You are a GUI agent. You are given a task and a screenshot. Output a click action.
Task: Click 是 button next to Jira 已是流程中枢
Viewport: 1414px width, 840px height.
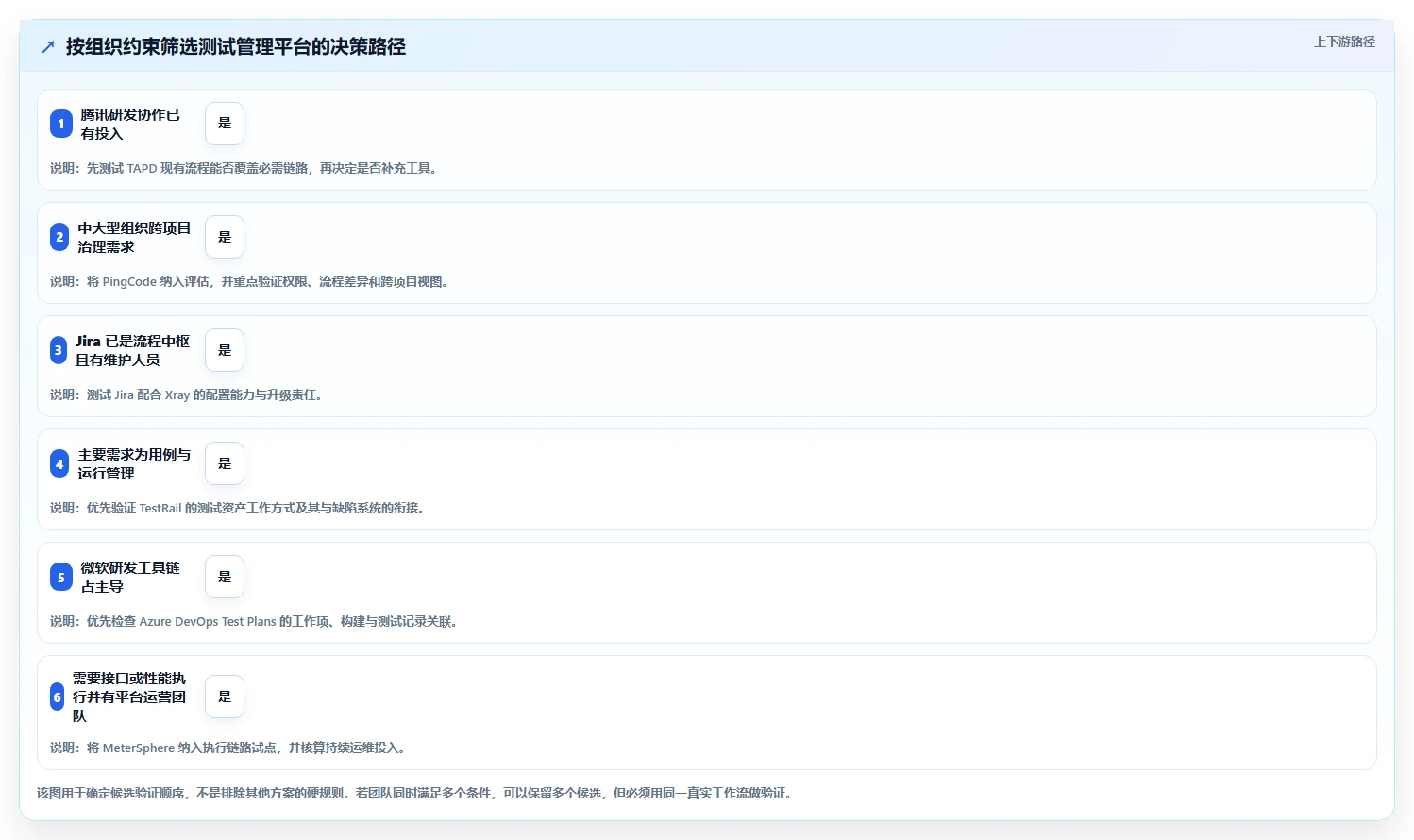click(x=225, y=350)
